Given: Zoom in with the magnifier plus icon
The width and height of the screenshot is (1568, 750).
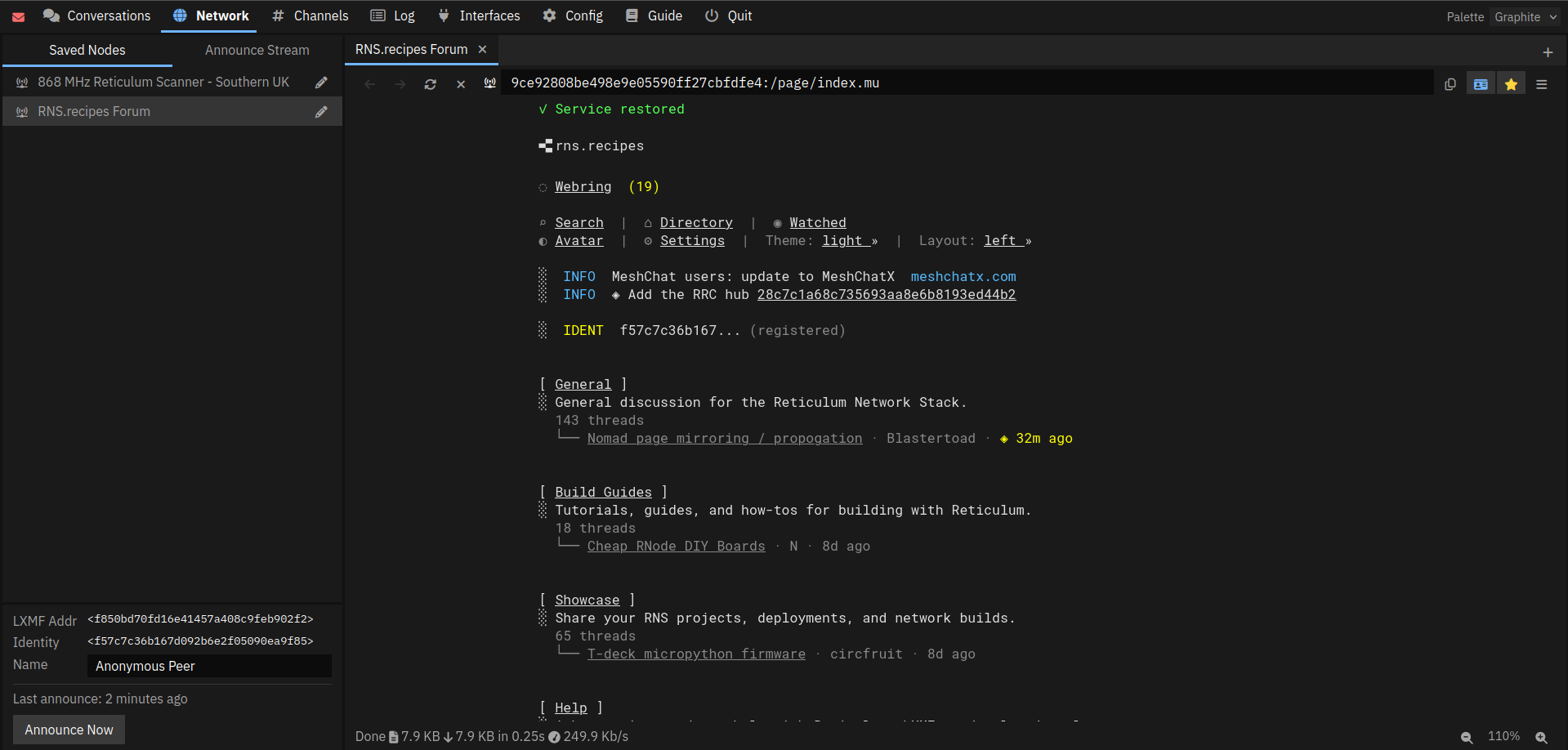Looking at the screenshot, I should tap(1542, 737).
